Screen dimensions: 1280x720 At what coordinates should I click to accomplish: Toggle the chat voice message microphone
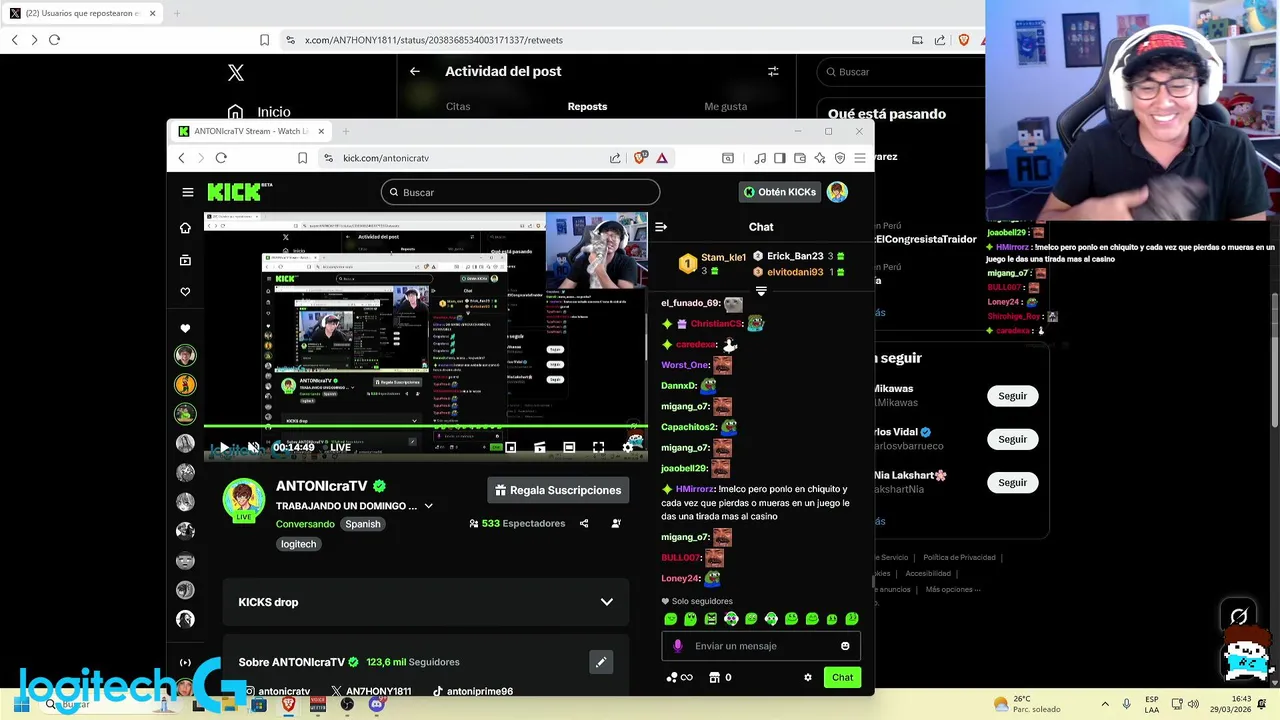678,646
